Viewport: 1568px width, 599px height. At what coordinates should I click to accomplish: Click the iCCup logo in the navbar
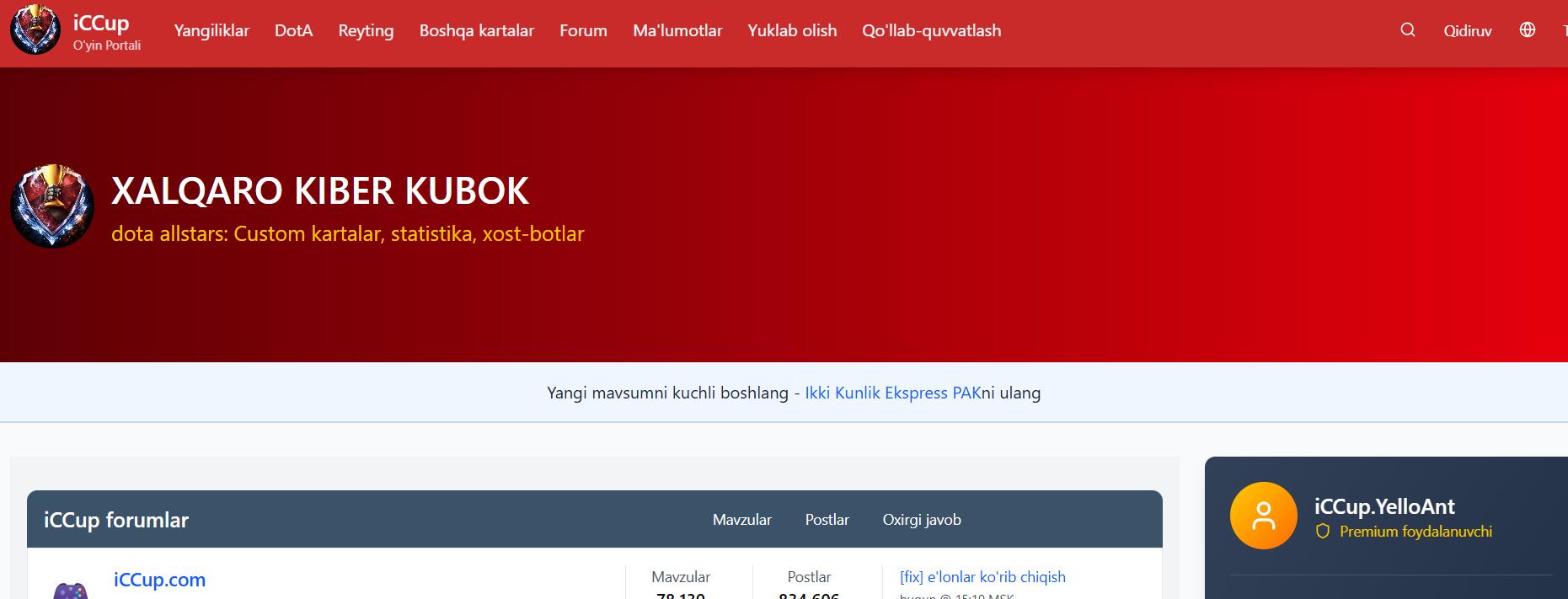35,29
